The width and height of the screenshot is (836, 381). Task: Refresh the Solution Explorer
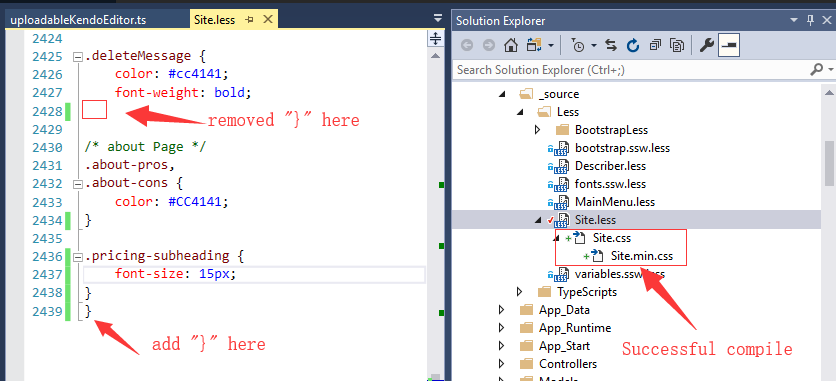(x=633, y=46)
